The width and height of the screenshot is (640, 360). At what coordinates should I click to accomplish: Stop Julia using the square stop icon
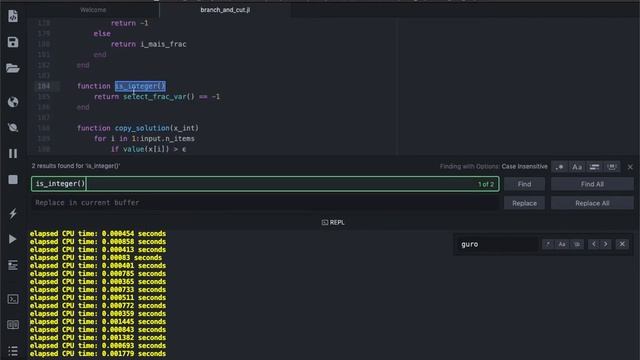coord(13,179)
